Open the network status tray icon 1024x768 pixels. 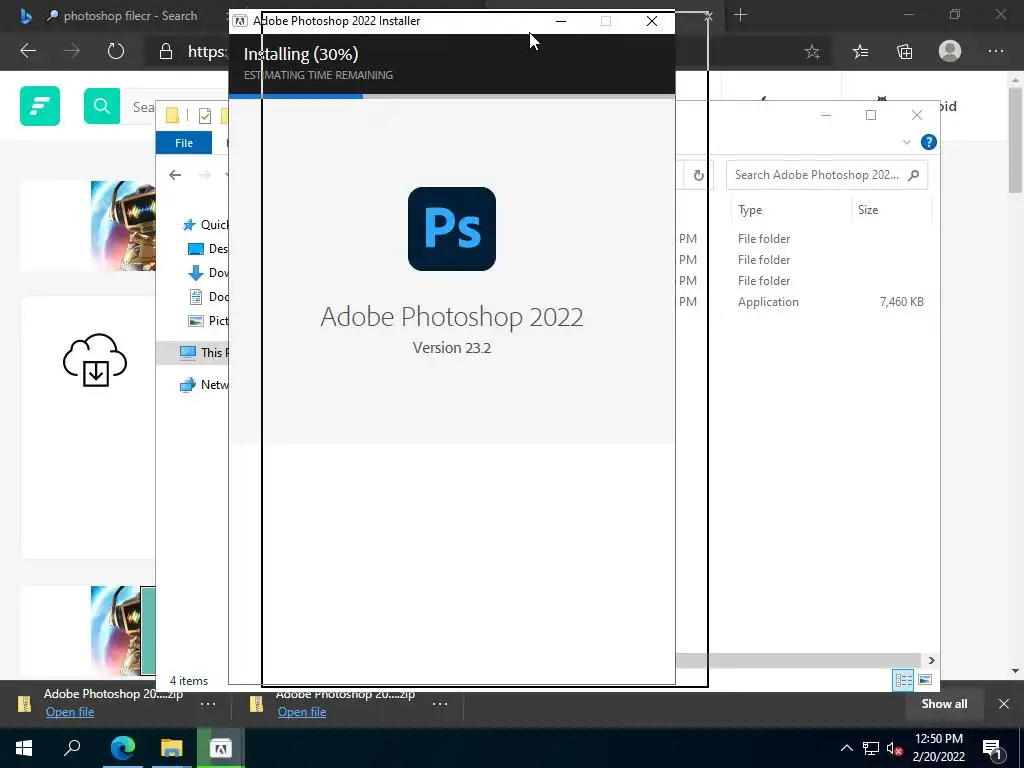coord(871,748)
